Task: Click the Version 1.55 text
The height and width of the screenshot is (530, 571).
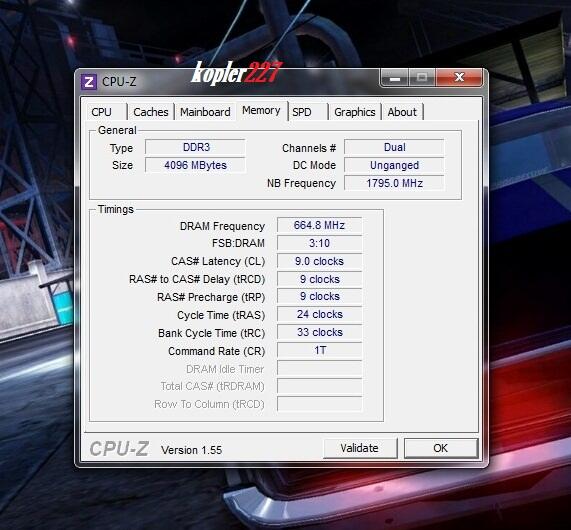Action: click(192, 450)
